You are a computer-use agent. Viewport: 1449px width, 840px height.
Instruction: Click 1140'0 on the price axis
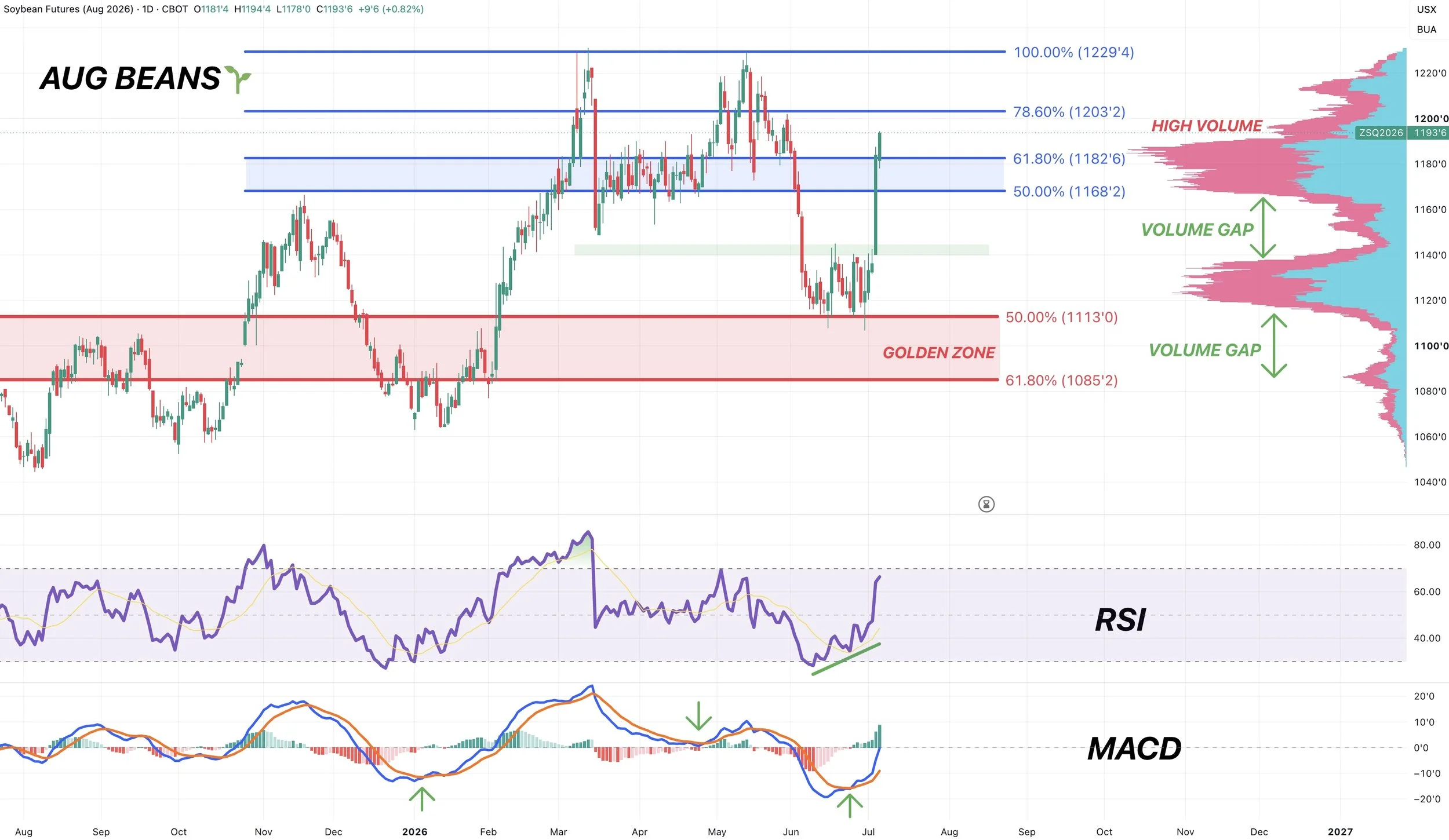tap(1430, 255)
